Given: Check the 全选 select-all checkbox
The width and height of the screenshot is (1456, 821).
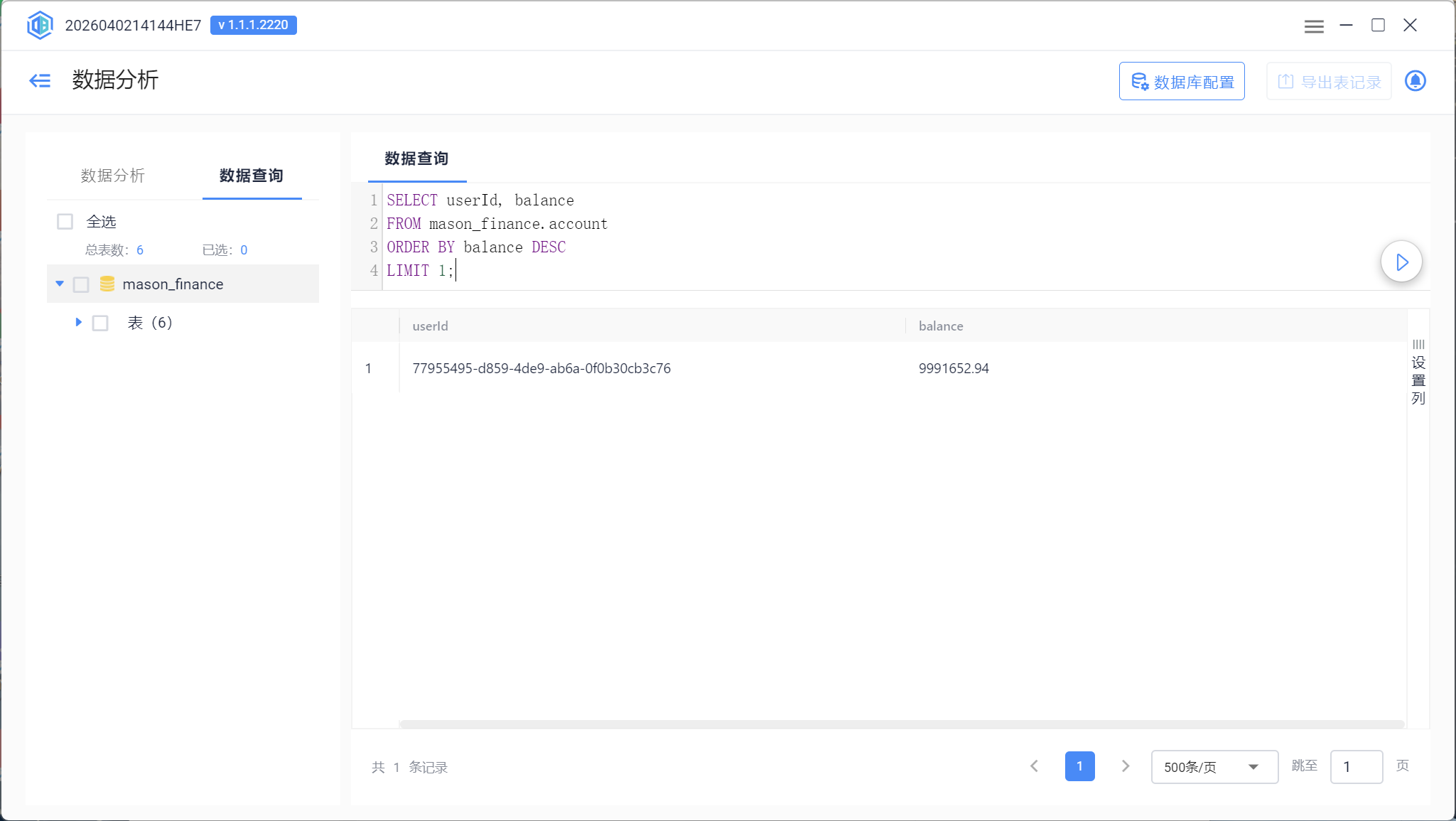Looking at the screenshot, I should (65, 222).
